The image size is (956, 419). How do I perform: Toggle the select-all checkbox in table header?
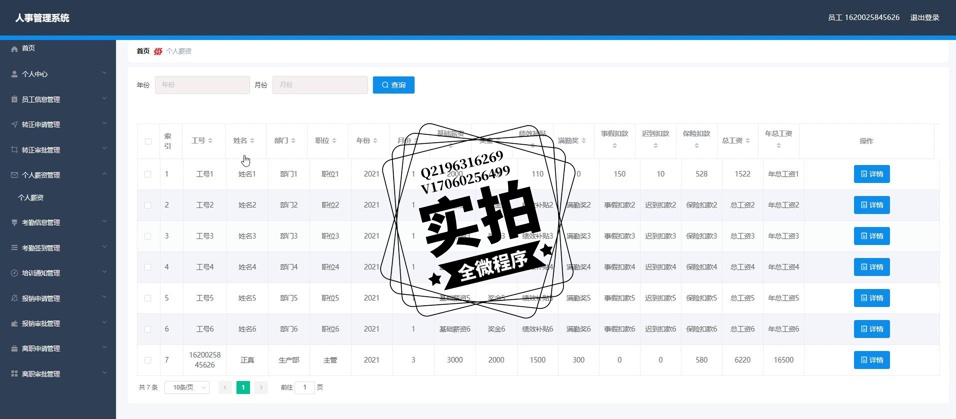(x=148, y=141)
